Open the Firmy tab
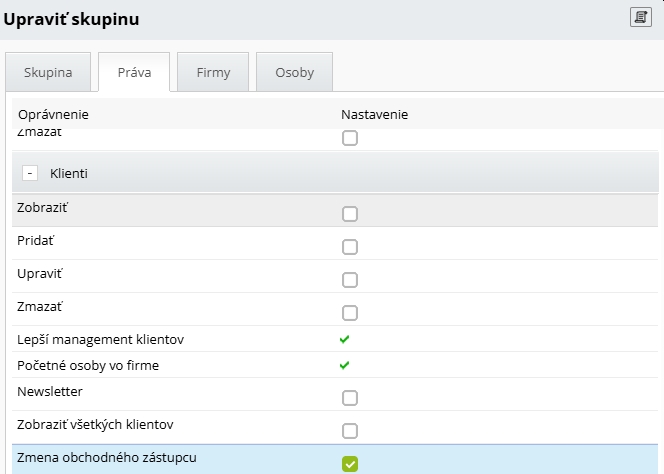This screenshot has width=664, height=474. tap(213, 74)
